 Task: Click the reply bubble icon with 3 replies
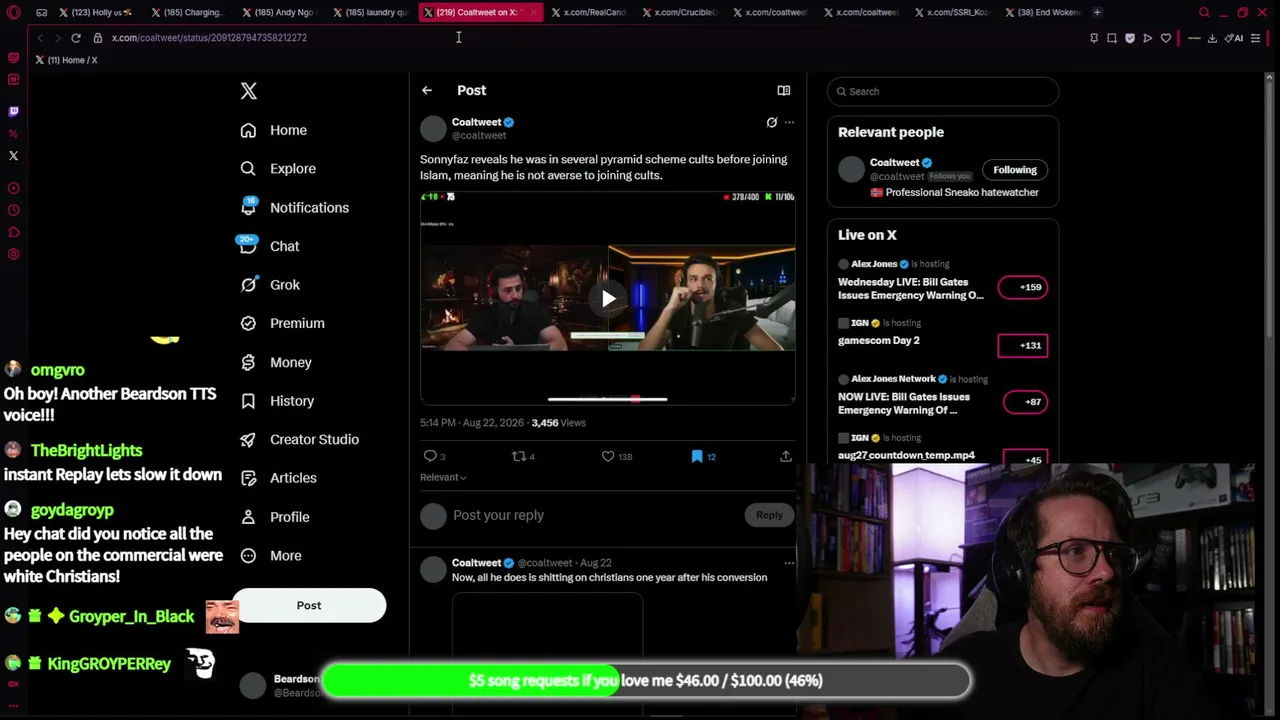pos(430,456)
